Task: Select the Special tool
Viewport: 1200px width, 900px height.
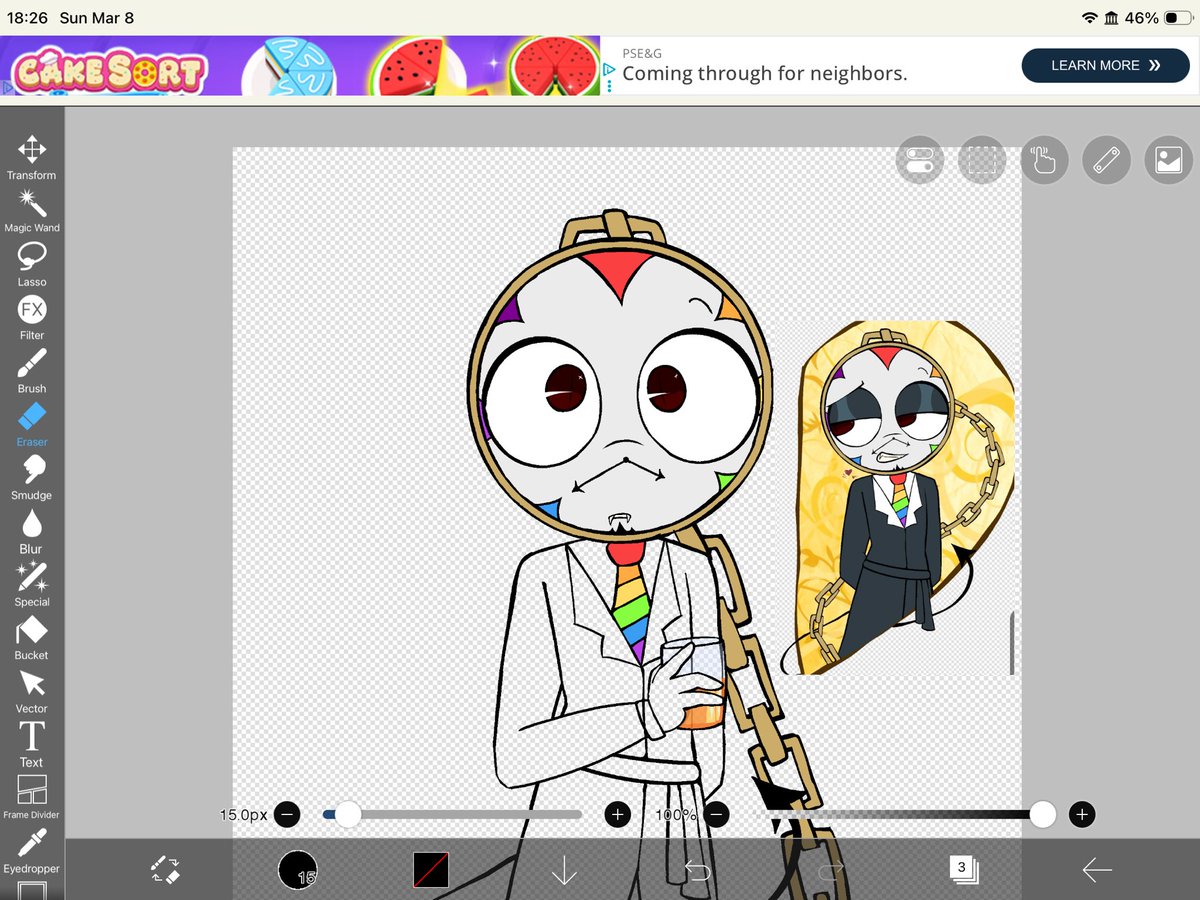Action: pyautogui.click(x=32, y=584)
